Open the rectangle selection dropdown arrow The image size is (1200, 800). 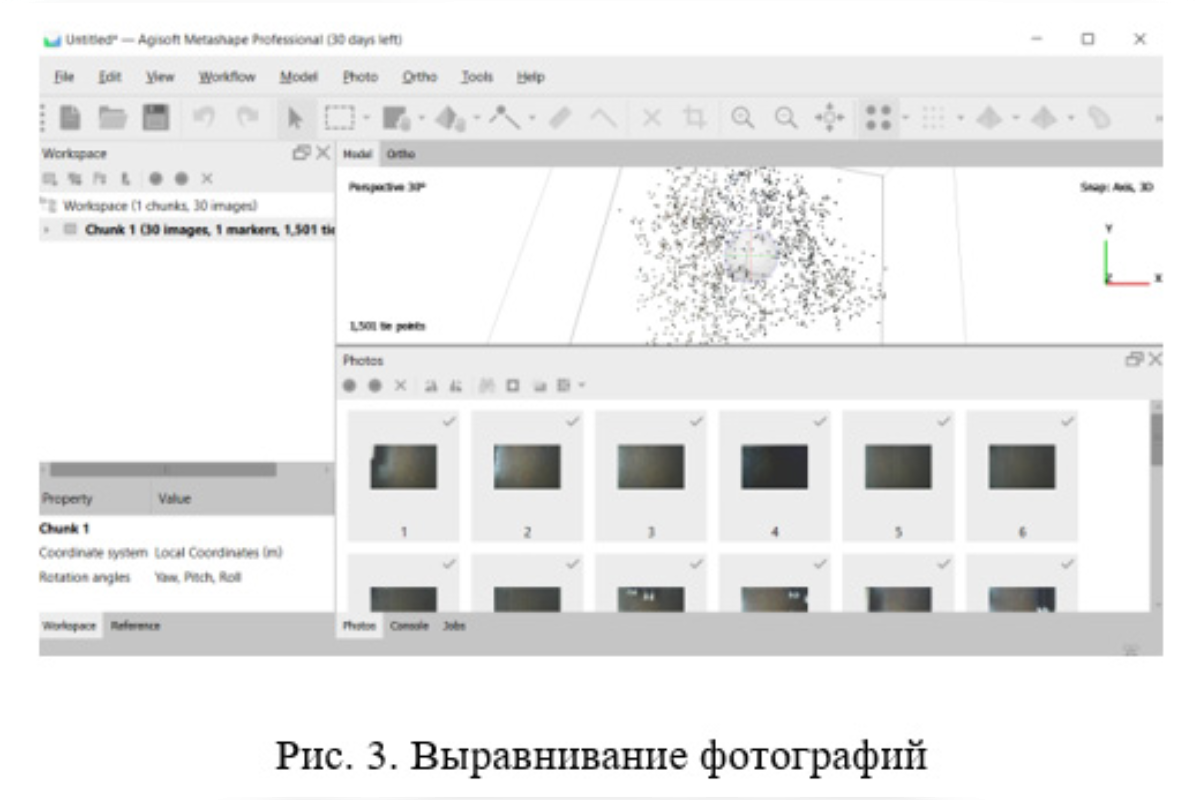pyautogui.click(x=366, y=119)
